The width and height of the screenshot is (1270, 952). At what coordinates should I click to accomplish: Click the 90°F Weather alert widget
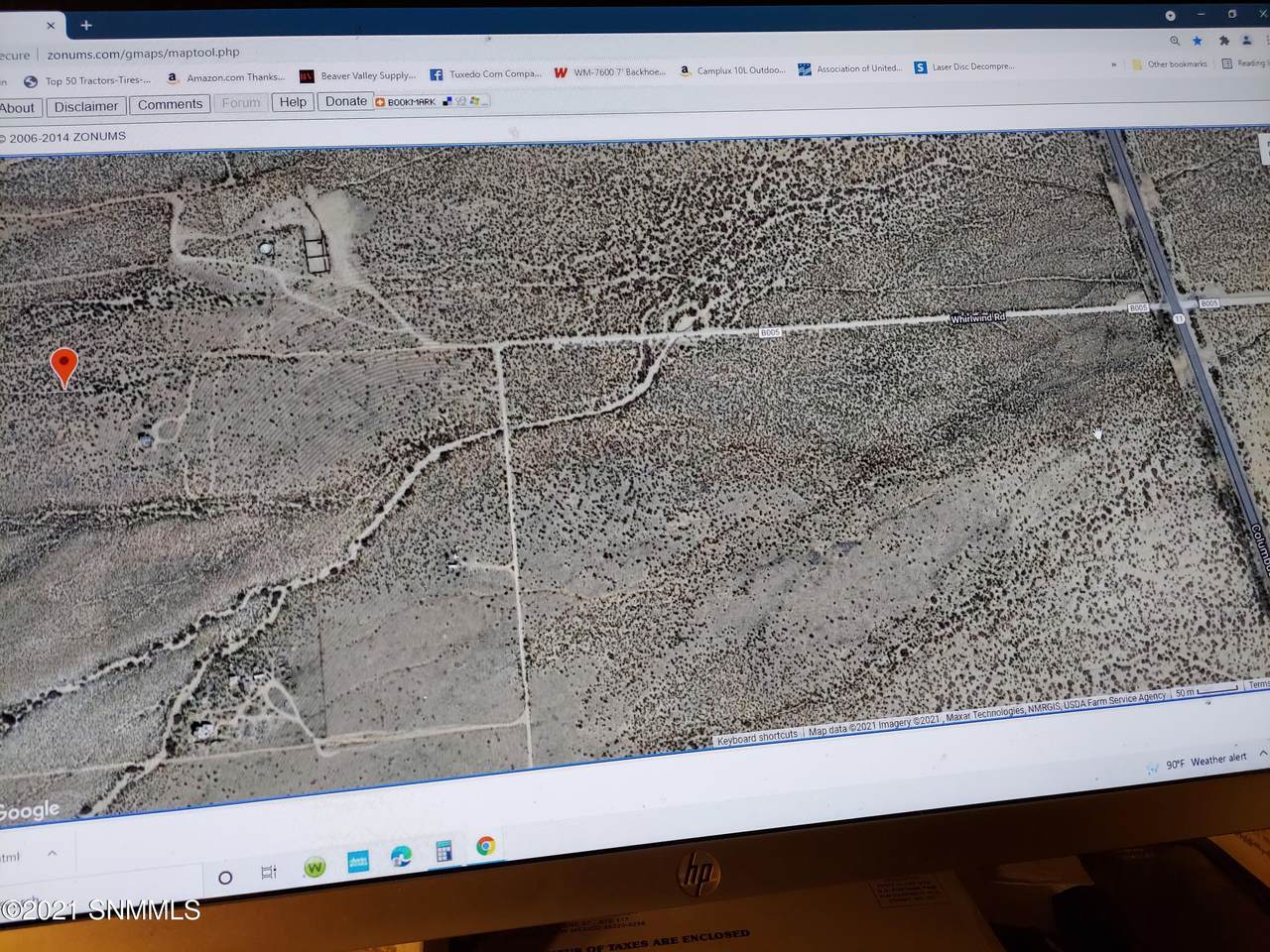coord(1197,763)
